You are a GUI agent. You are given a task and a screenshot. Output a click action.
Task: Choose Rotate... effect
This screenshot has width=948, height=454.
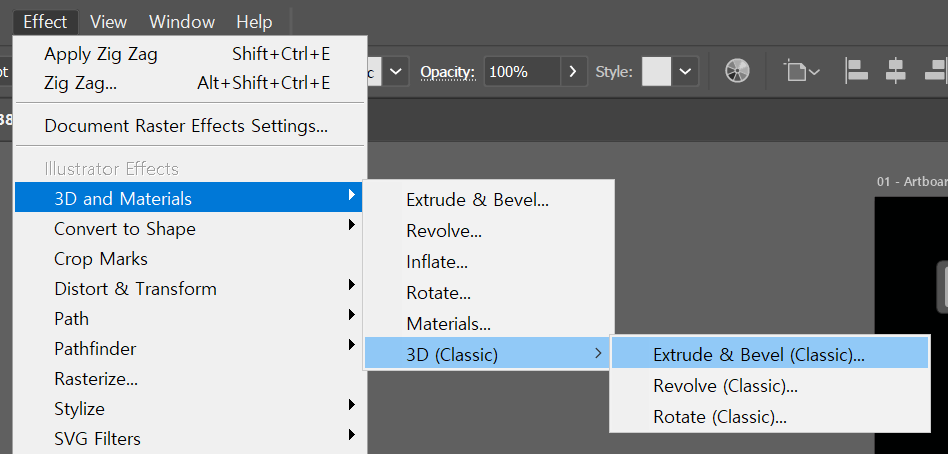[x=489, y=293]
